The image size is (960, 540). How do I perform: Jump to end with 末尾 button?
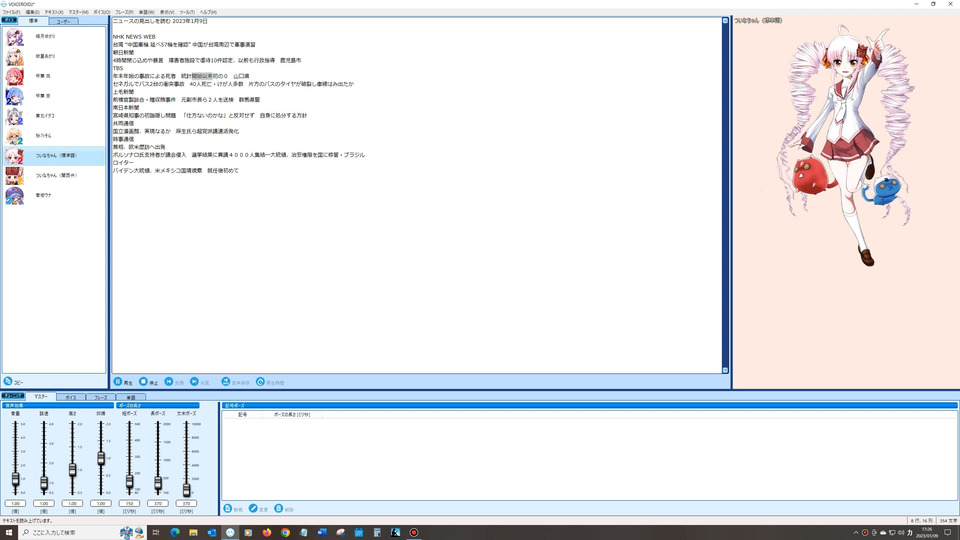[x=200, y=381]
